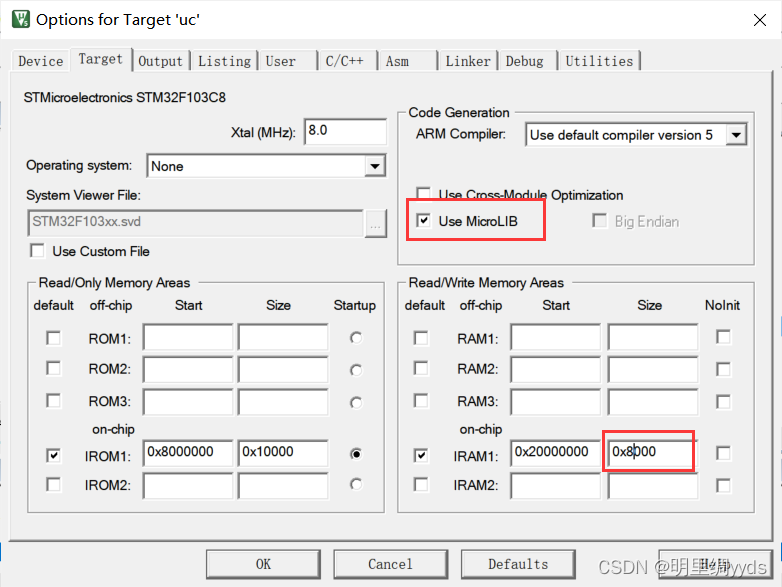Select IROM1 Startup radio button

click(x=356, y=454)
